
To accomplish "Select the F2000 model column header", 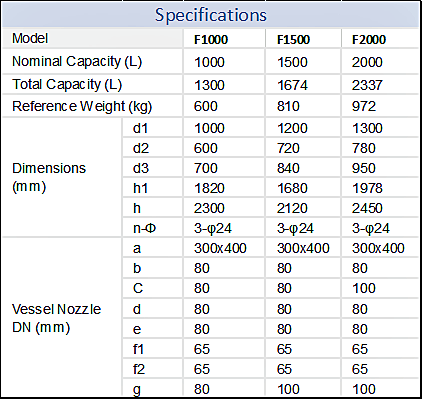I will (x=369, y=40).
